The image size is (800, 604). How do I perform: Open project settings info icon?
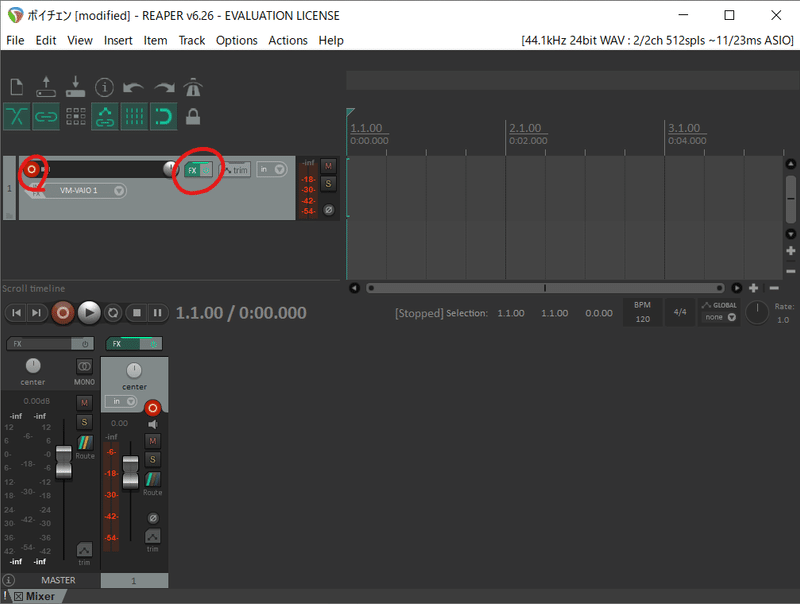[x=105, y=87]
